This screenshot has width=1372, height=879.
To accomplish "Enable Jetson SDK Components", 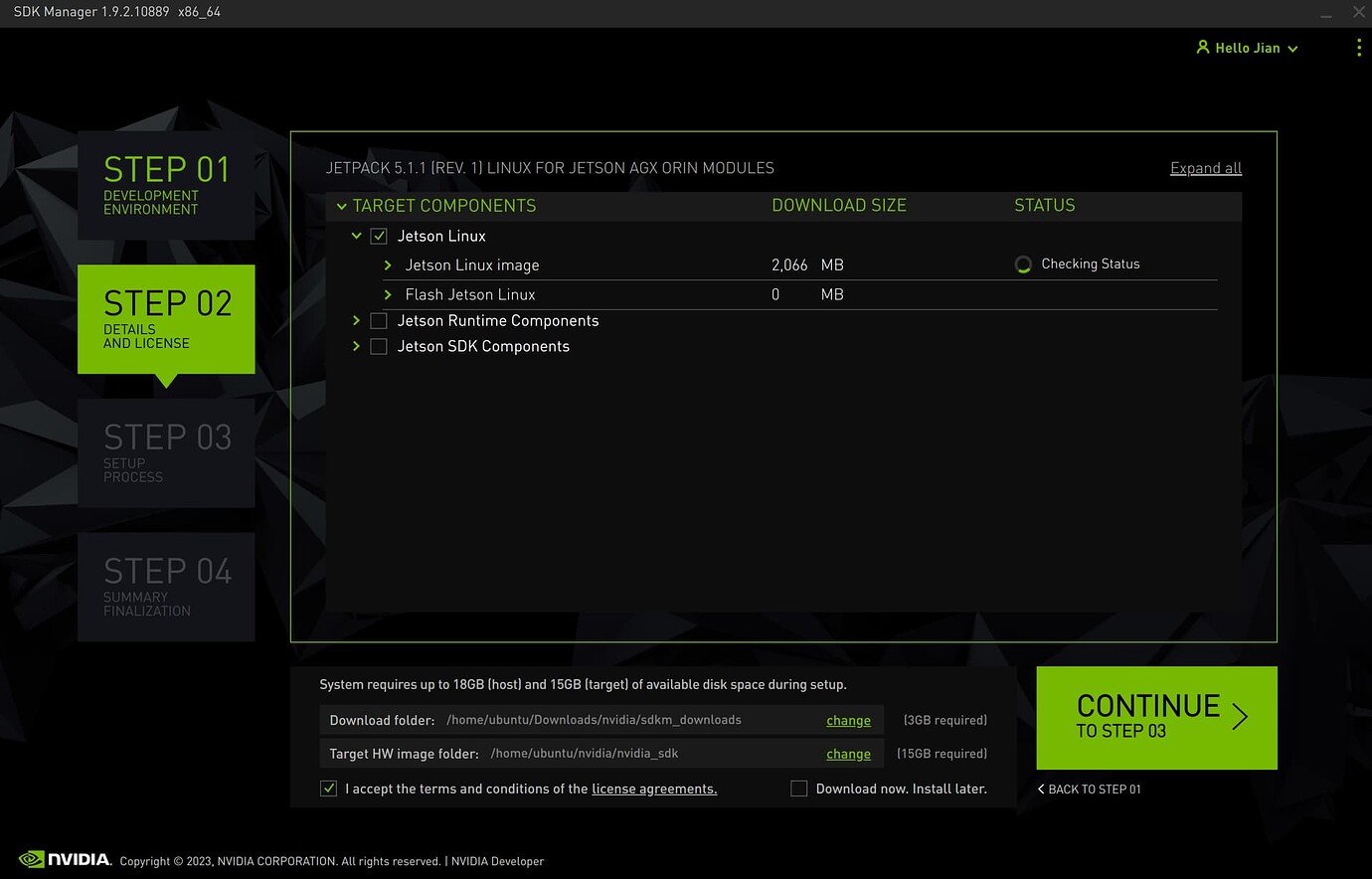I will point(378,346).
